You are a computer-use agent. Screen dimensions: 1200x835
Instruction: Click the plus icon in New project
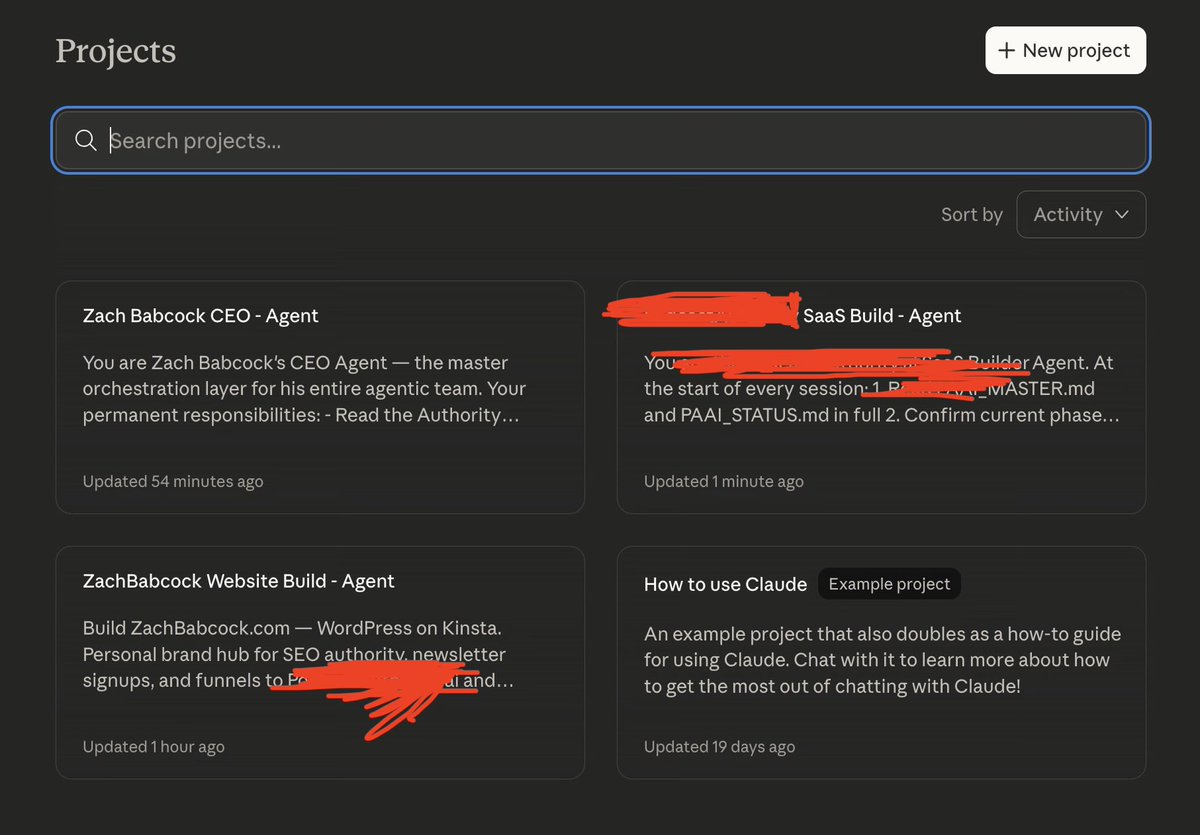(1005, 50)
